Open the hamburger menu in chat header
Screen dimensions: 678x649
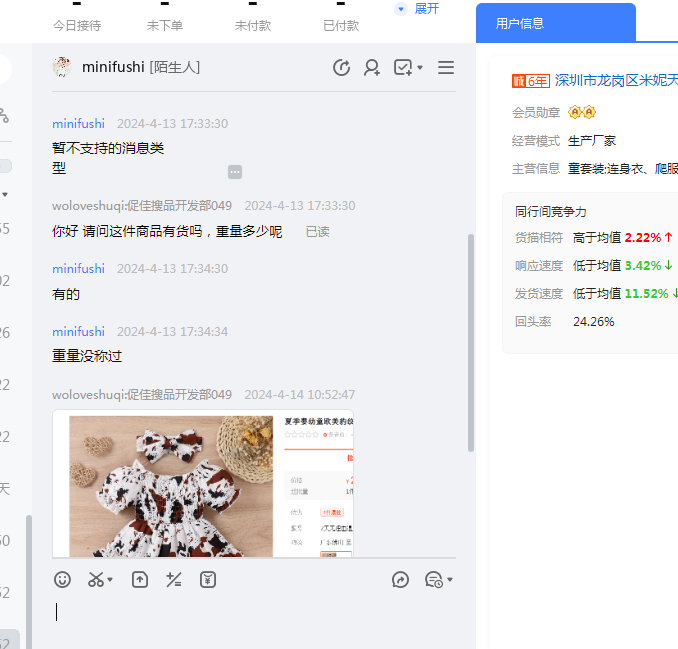tap(446, 67)
